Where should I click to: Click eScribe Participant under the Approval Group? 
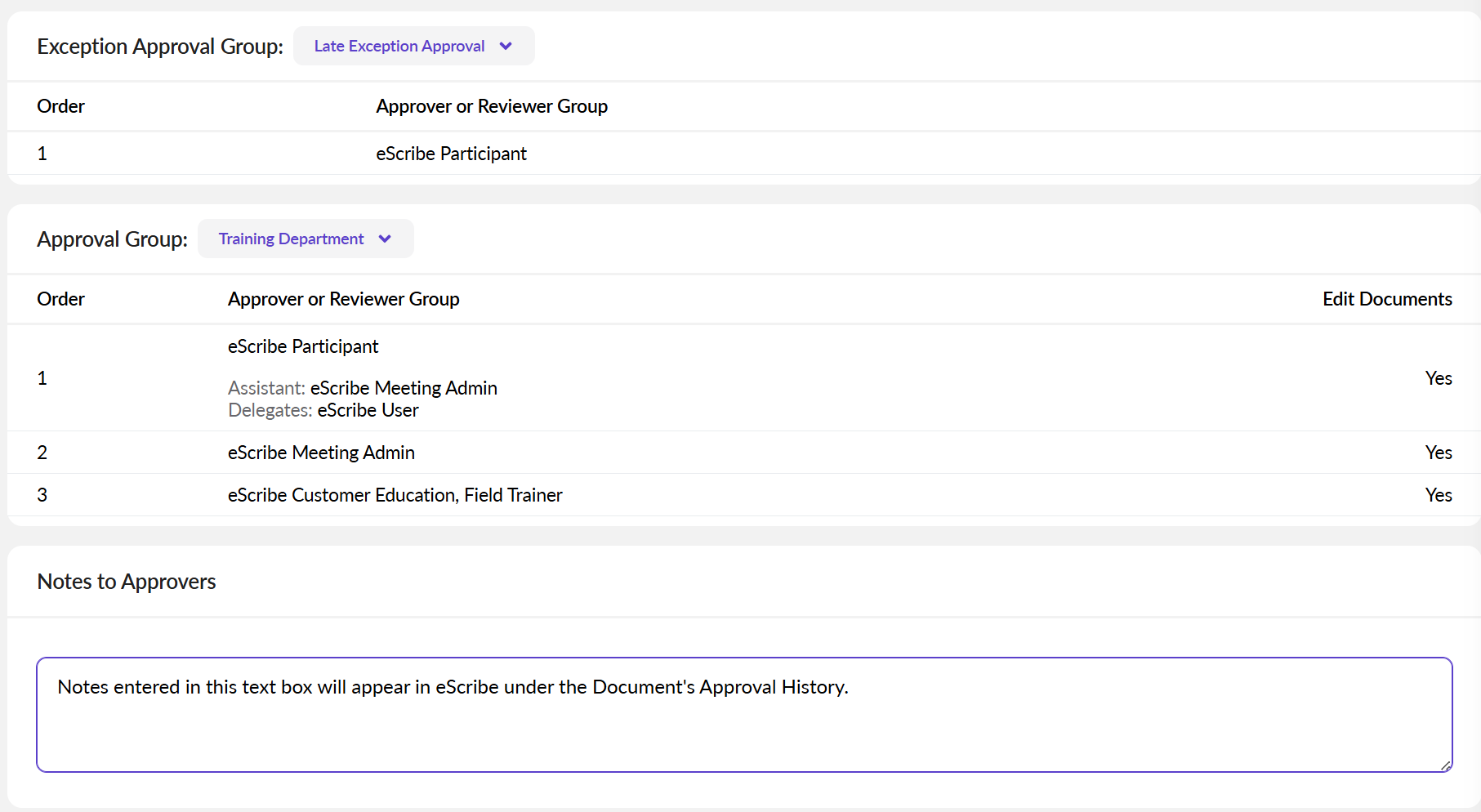pyautogui.click(x=303, y=346)
